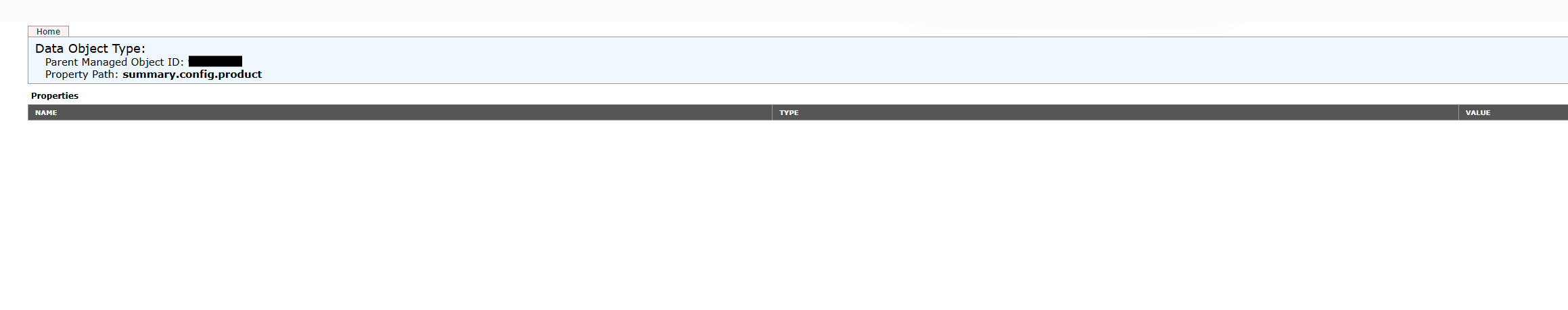Open the Home tab
The image size is (1568, 310).
click(x=48, y=32)
